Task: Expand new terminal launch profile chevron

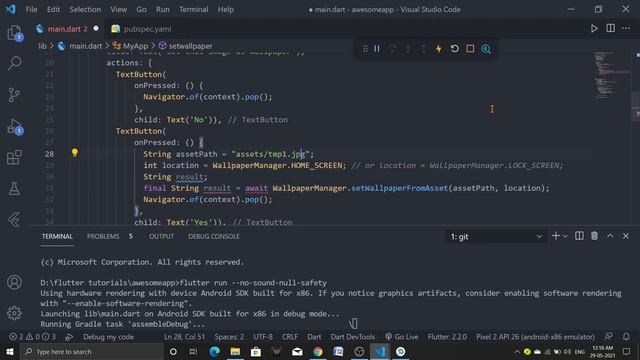Action: (x=565, y=236)
